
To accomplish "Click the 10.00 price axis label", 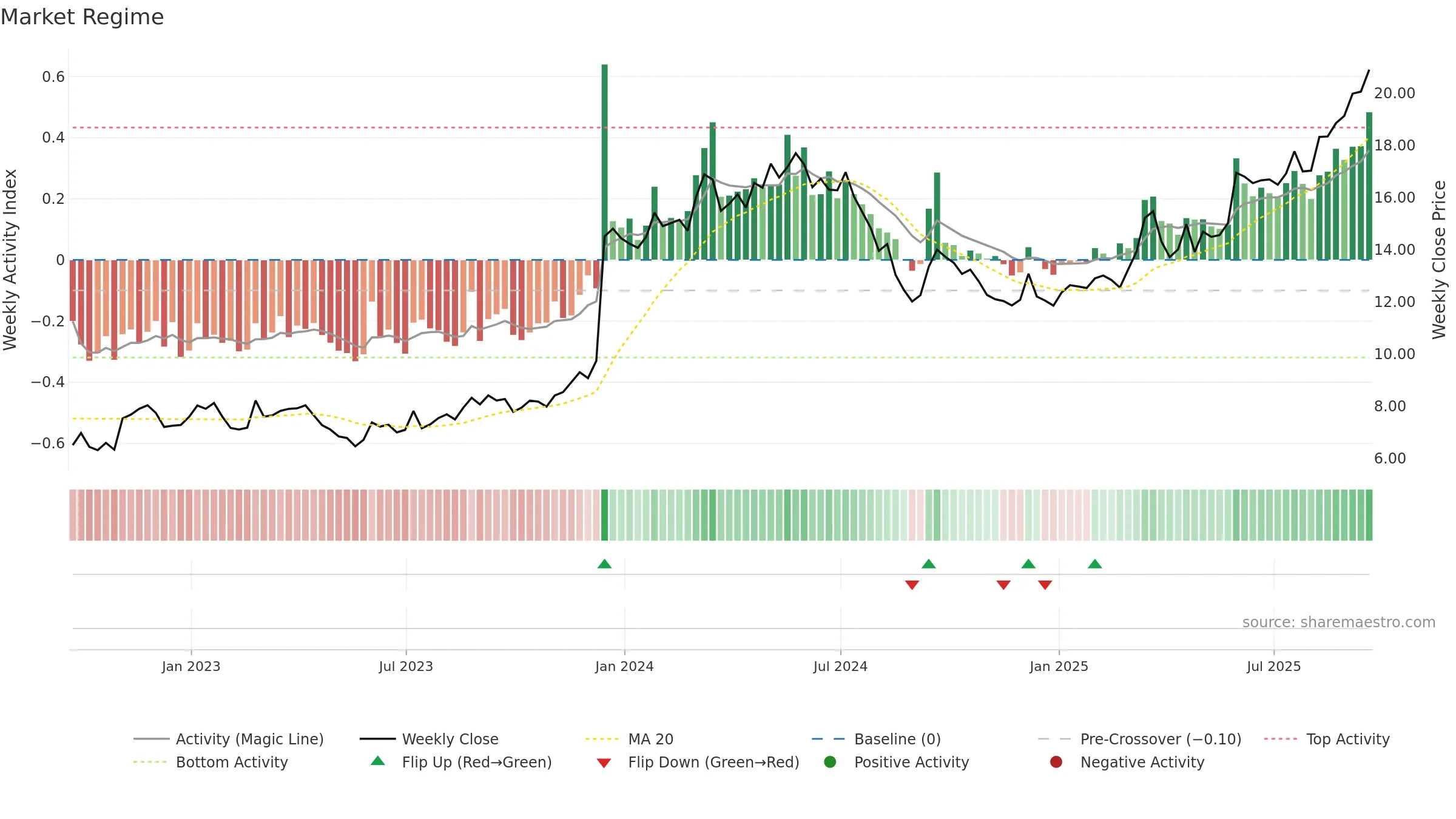I will [x=1394, y=354].
